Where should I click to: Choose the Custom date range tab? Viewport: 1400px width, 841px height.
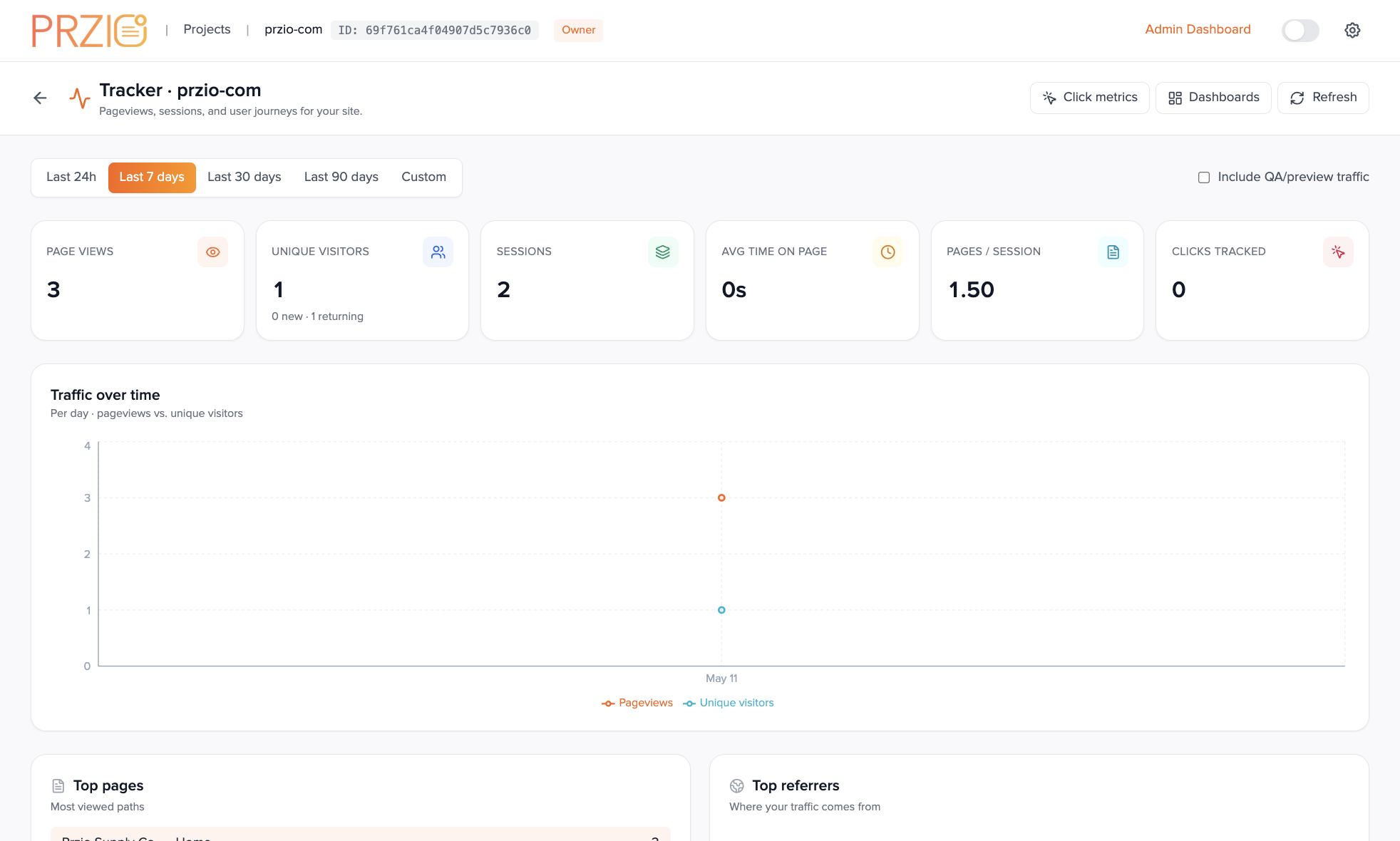click(x=424, y=177)
